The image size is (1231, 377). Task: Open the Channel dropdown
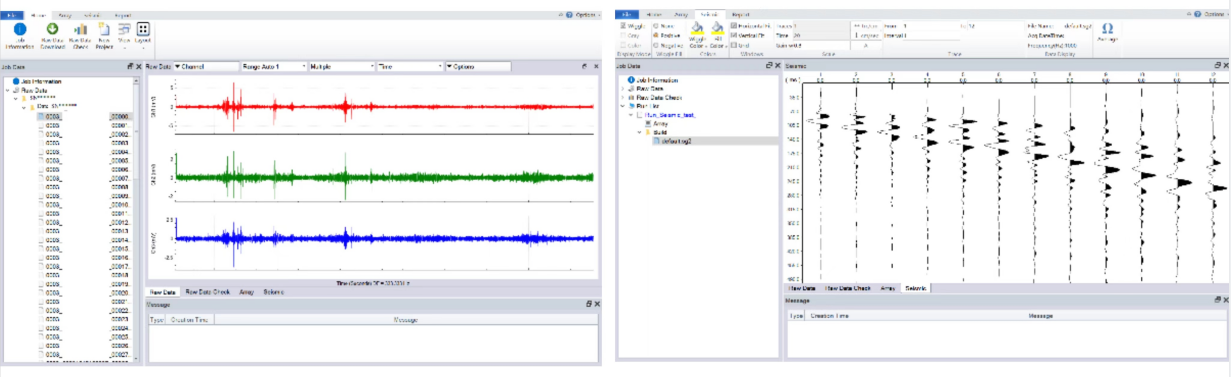tap(205, 66)
